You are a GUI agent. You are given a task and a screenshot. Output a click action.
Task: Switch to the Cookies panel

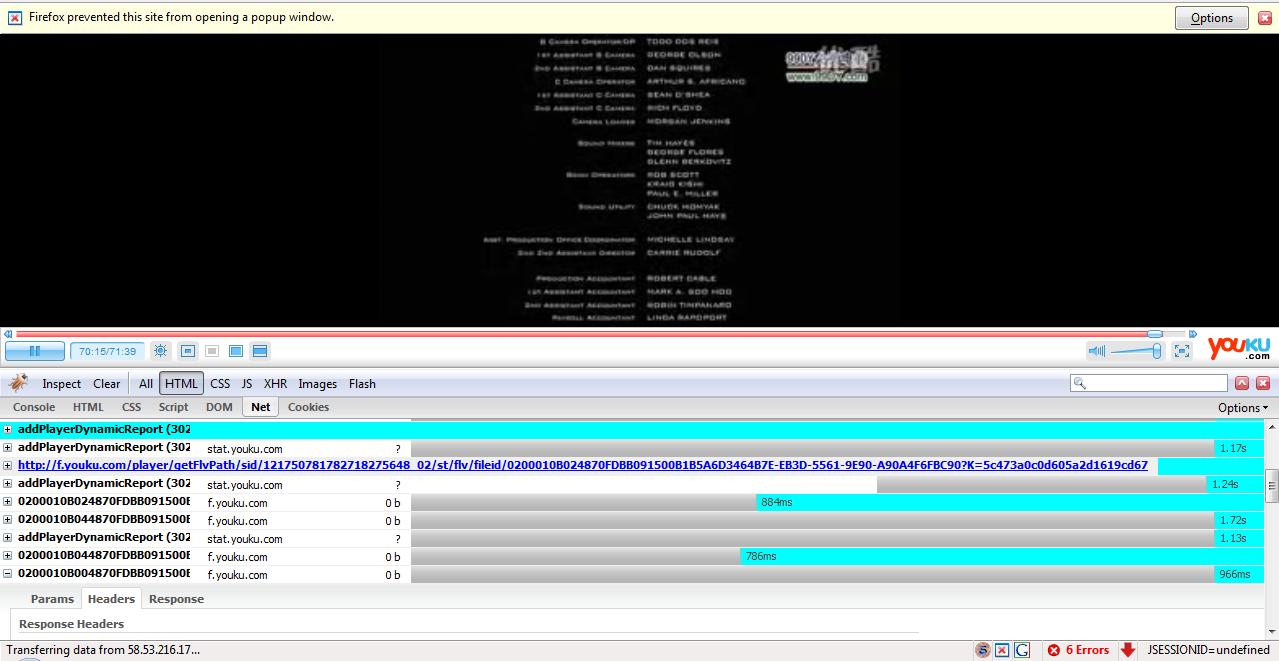point(307,407)
